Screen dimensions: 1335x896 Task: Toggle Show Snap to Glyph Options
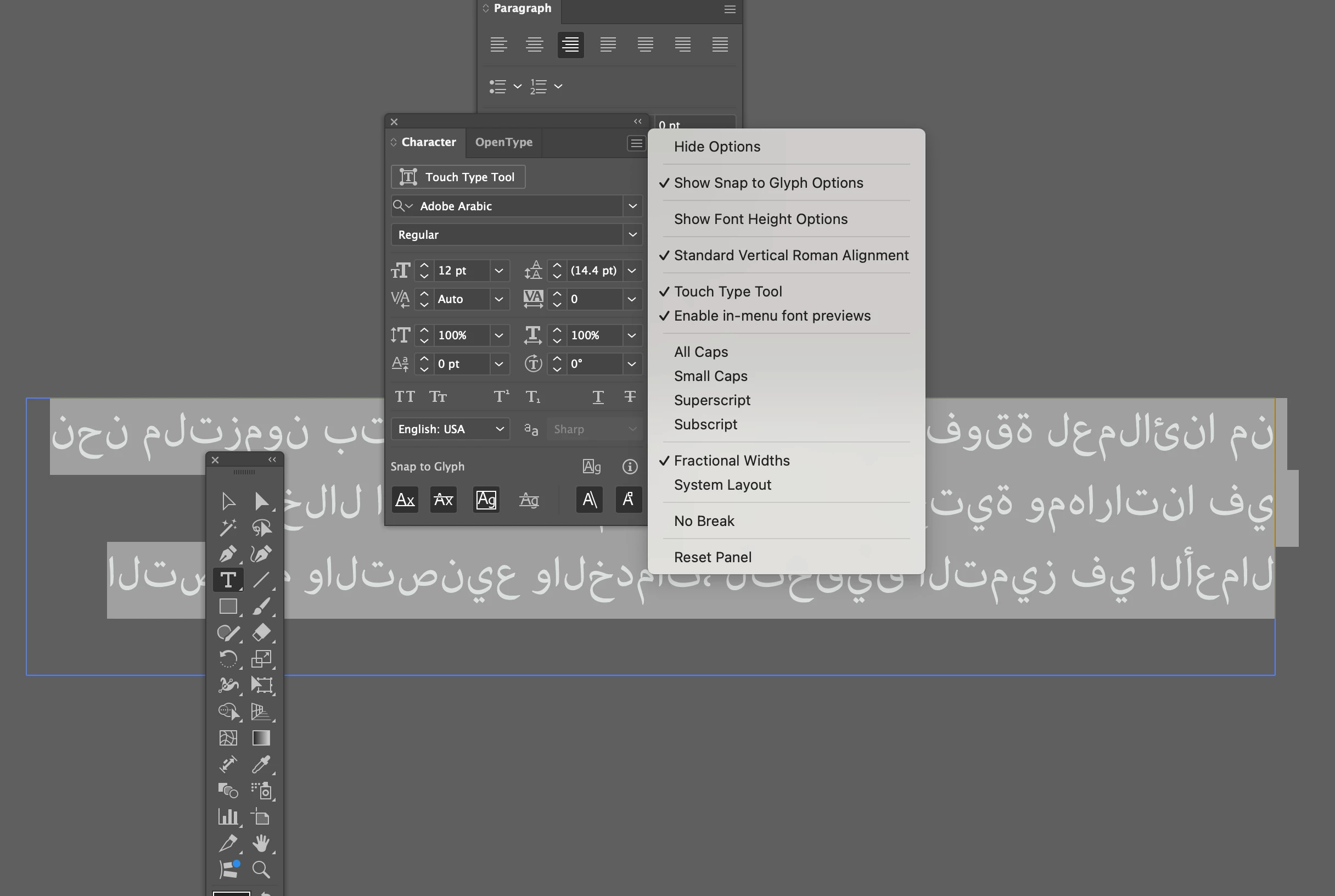coord(768,183)
